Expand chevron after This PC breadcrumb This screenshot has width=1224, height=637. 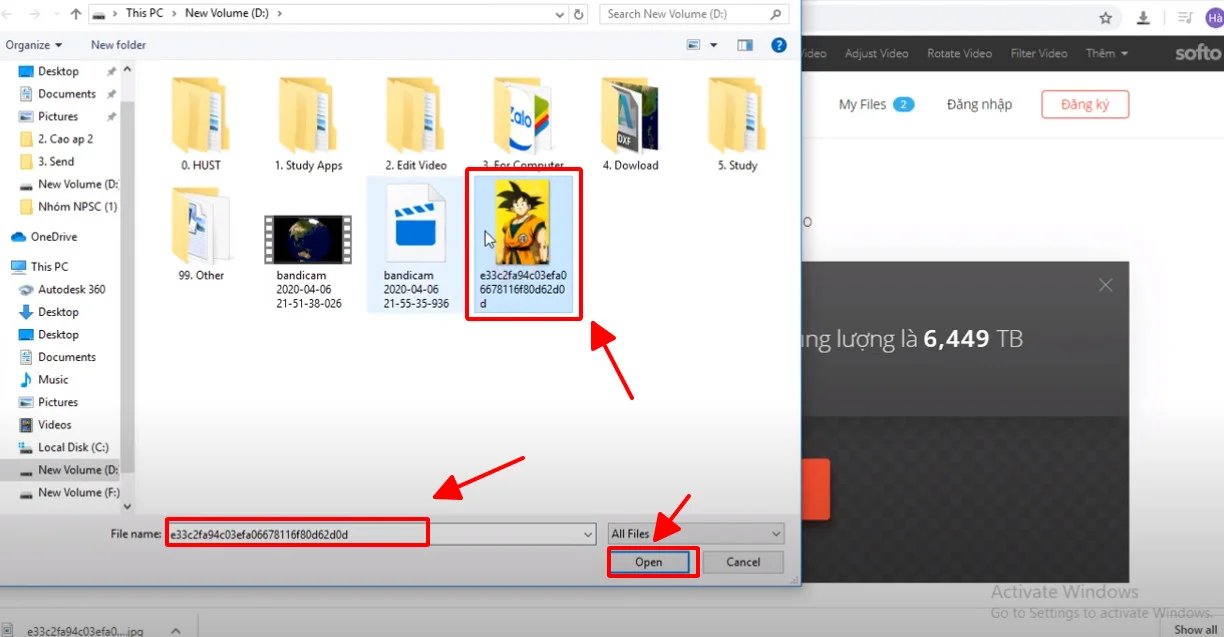[173, 14]
